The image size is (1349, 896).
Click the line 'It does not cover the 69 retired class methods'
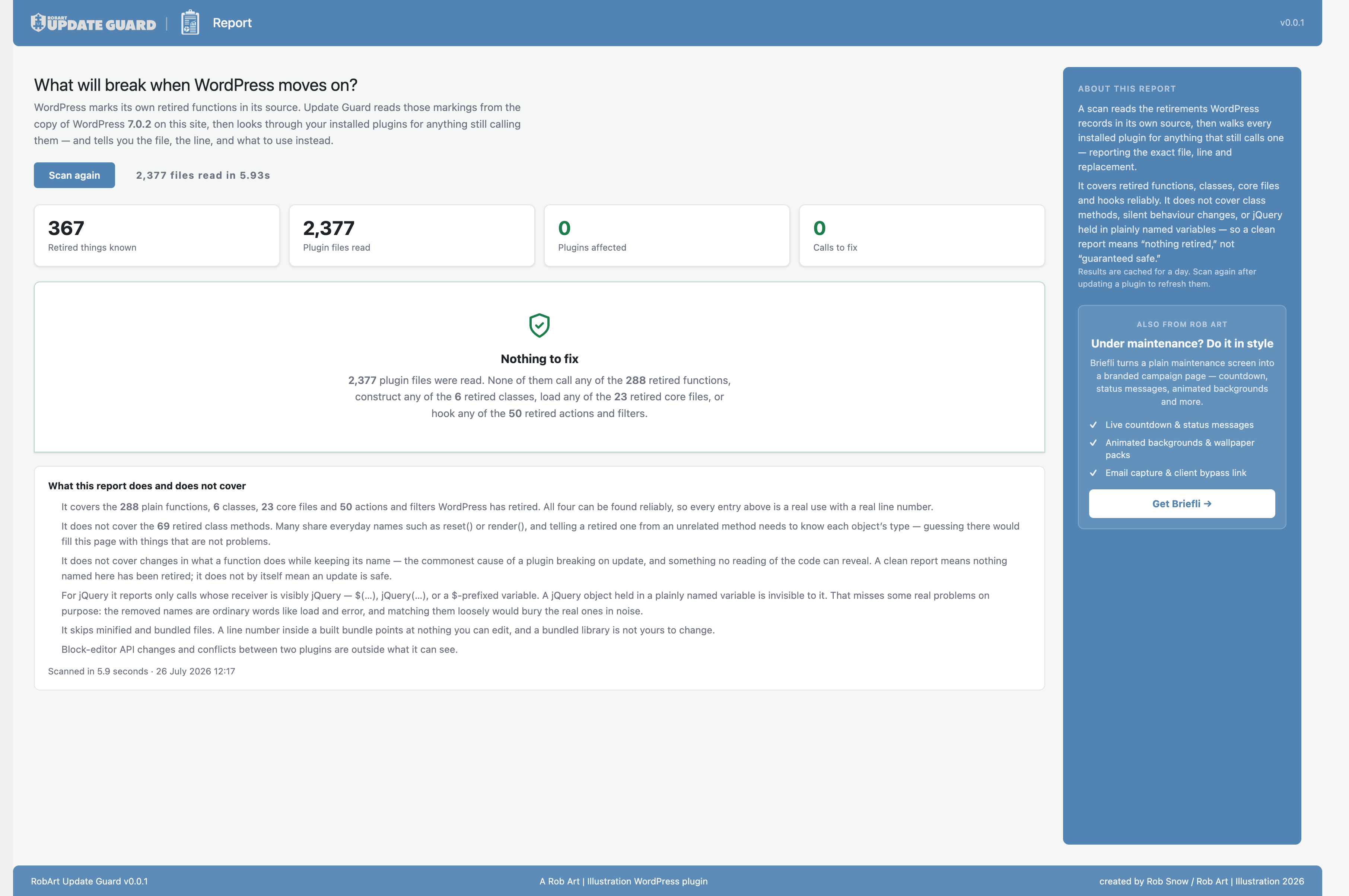tap(540, 534)
